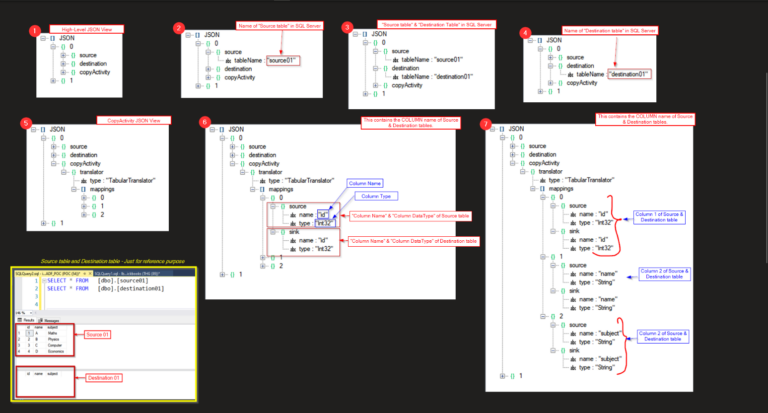This screenshot has width=768, height=413.
Task: Click the object icon beside destination in view 1
Action: coord(73,64)
